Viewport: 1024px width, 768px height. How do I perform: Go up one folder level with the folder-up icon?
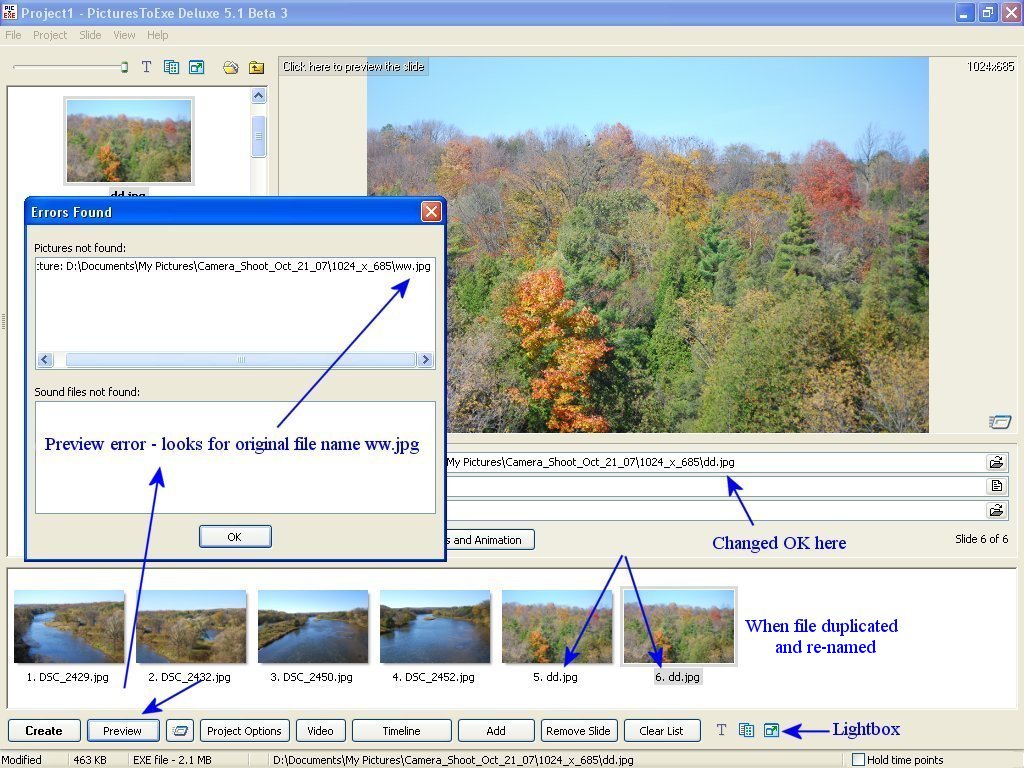click(x=257, y=67)
